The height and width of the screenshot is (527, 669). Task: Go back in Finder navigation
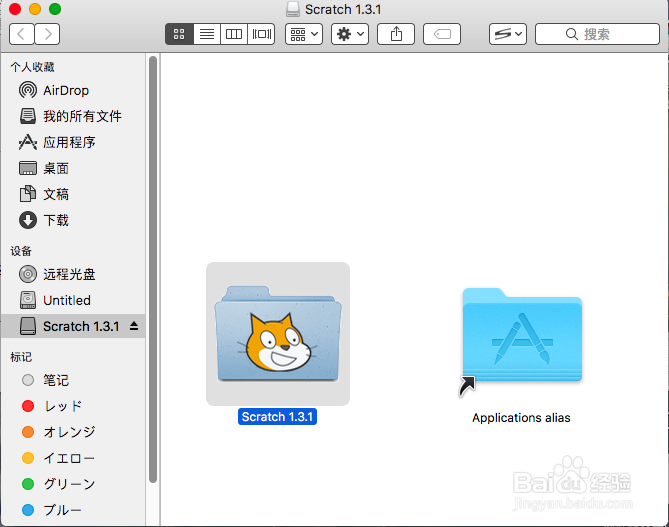[22, 34]
